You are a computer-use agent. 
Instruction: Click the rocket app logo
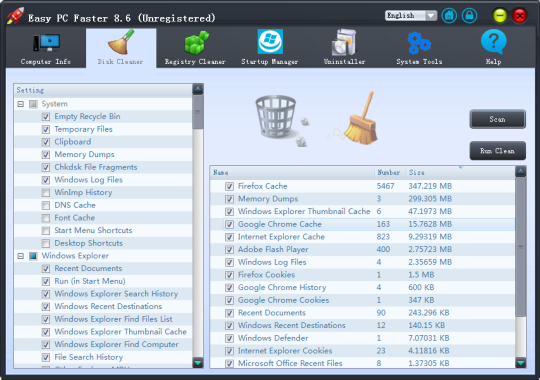(15, 16)
